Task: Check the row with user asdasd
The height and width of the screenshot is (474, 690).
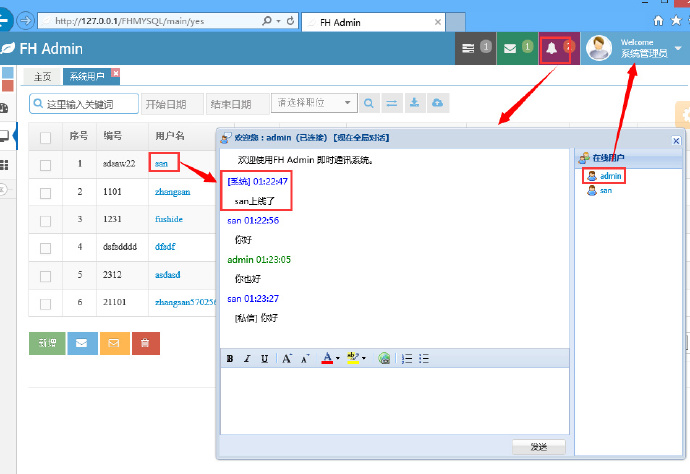Action: click(45, 276)
